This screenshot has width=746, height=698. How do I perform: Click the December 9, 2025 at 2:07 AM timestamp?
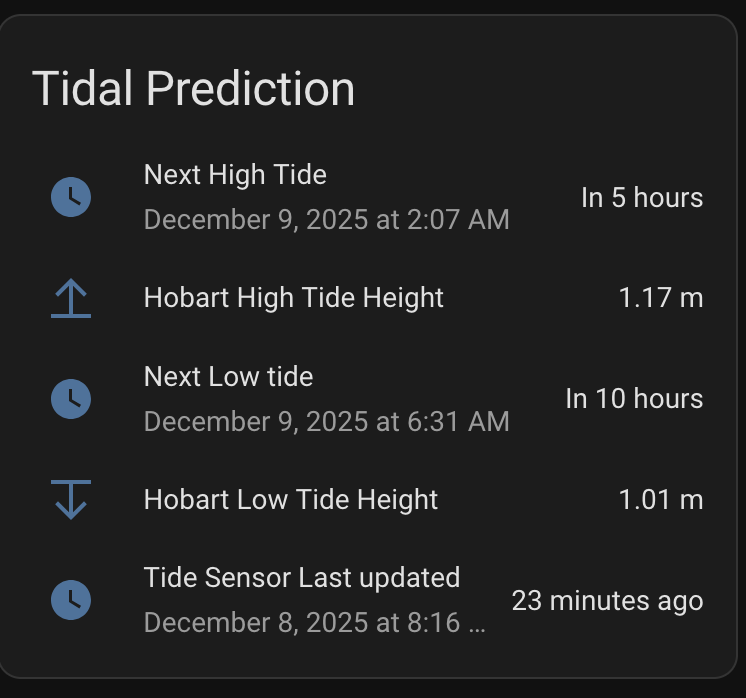pos(327,220)
